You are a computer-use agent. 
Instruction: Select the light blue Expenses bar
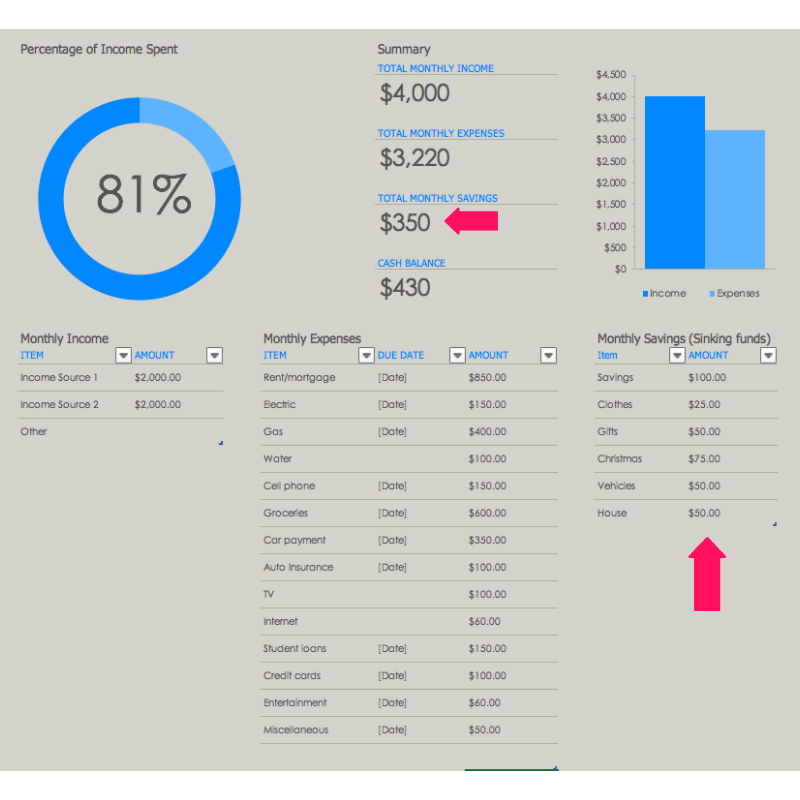tap(735, 199)
